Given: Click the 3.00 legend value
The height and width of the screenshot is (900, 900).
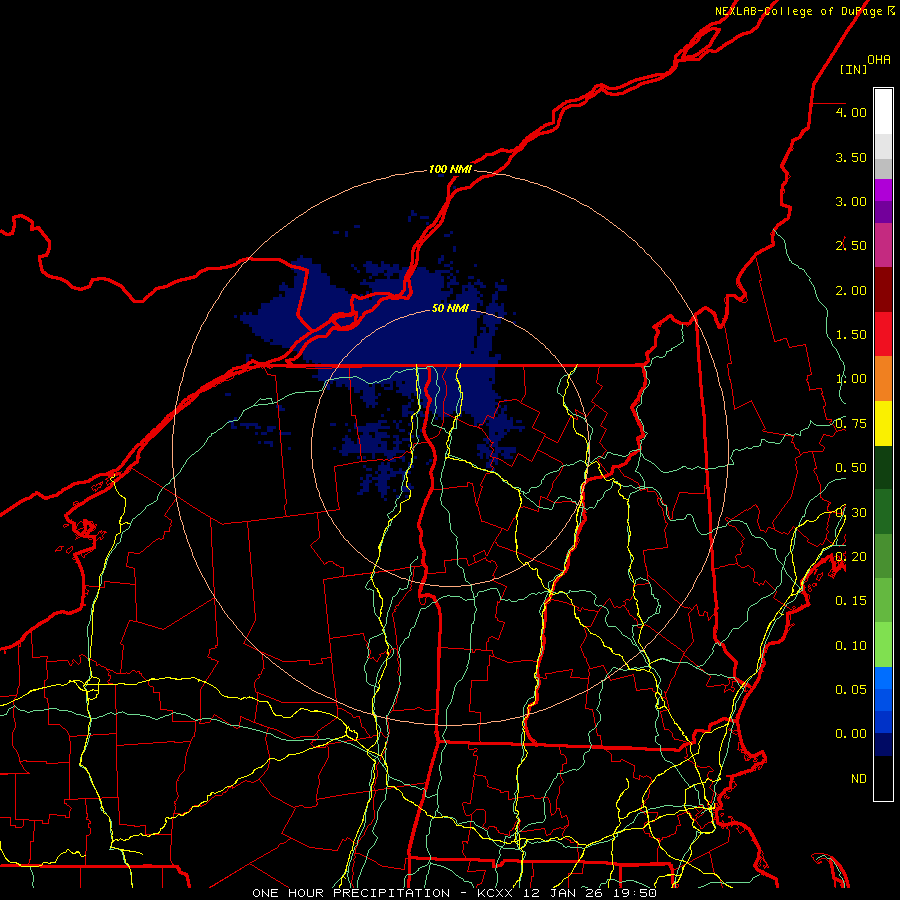Looking at the screenshot, I should coord(851,201).
